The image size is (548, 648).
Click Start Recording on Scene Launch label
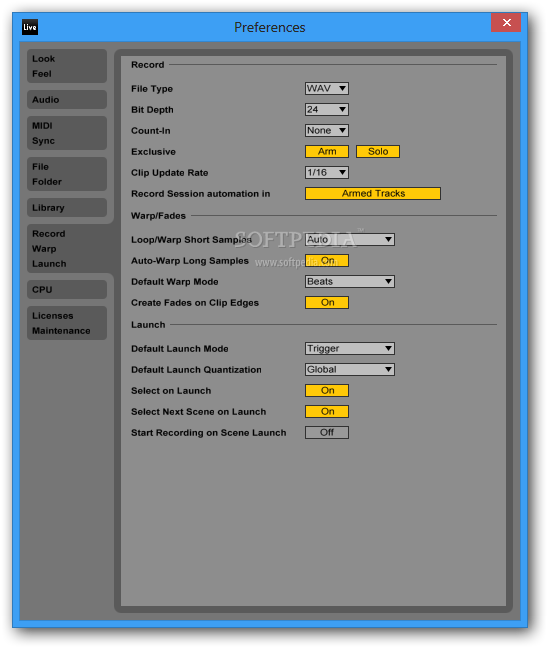(208, 433)
